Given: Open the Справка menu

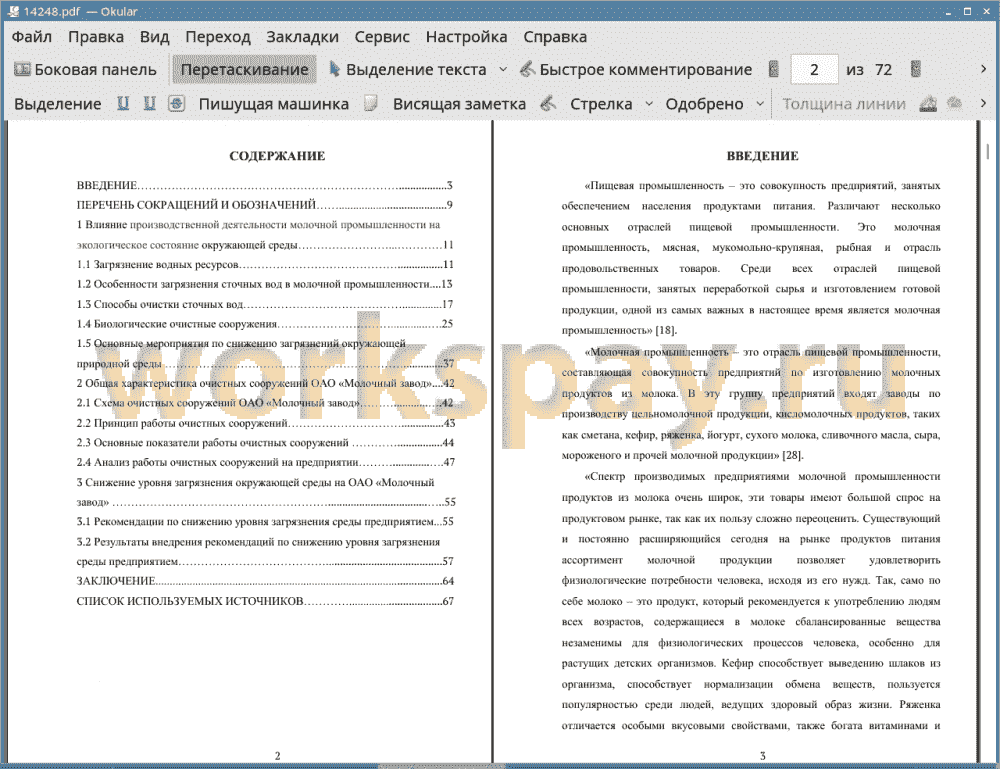Looking at the screenshot, I should coord(555,37).
